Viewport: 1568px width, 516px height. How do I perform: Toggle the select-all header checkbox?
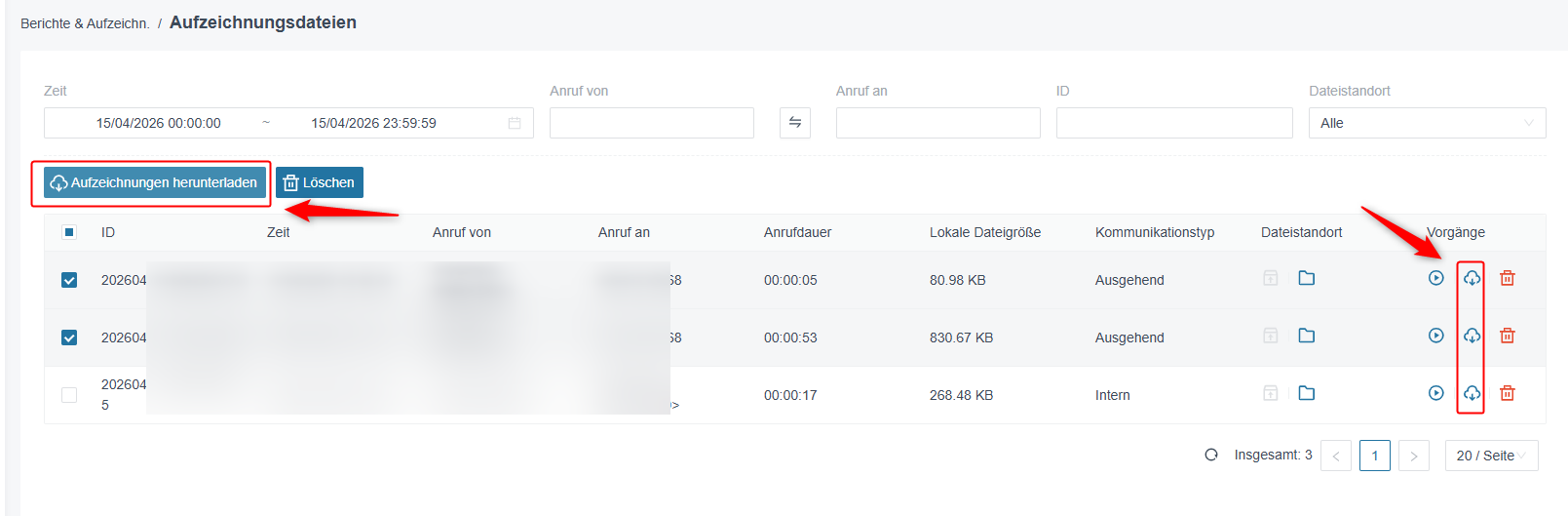[x=69, y=232]
